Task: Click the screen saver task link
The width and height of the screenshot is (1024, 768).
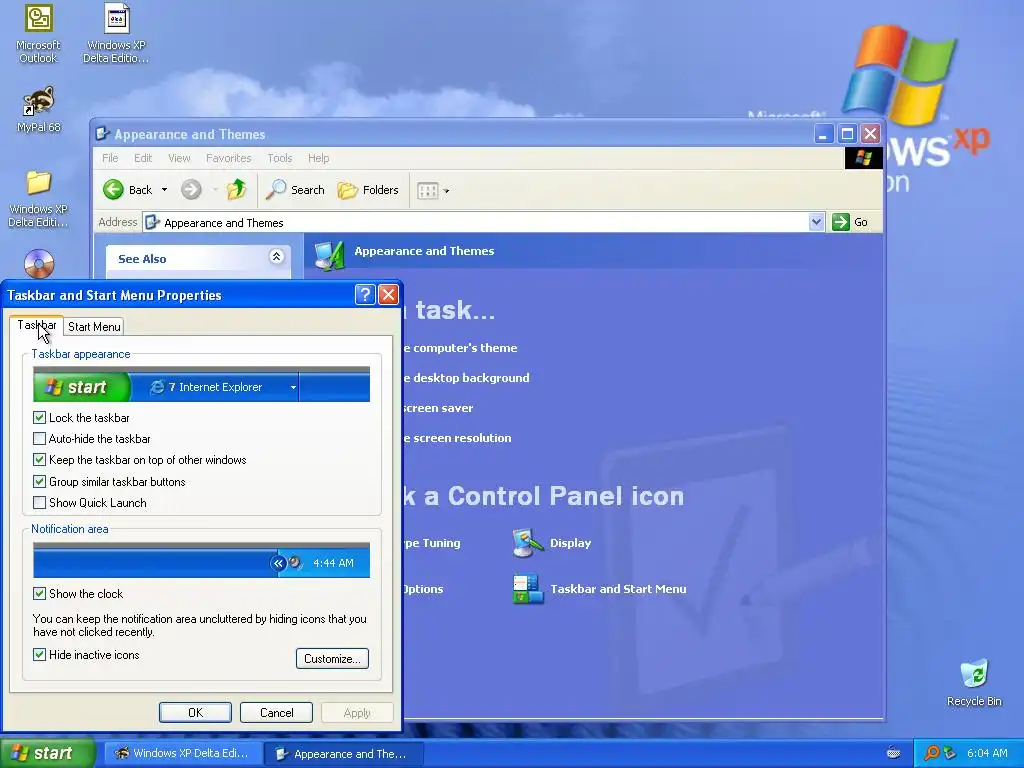Action: (438, 408)
